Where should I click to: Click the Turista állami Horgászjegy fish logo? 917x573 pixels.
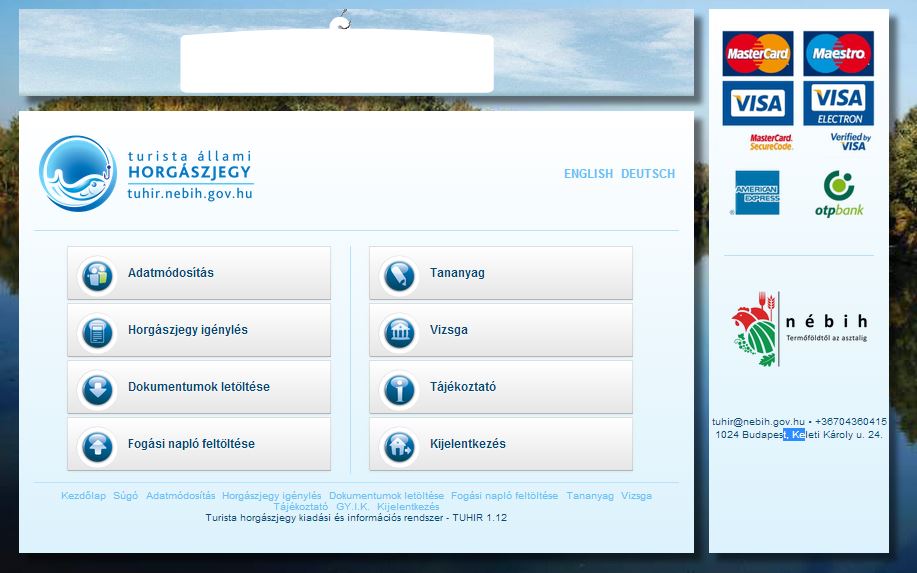click(77, 173)
